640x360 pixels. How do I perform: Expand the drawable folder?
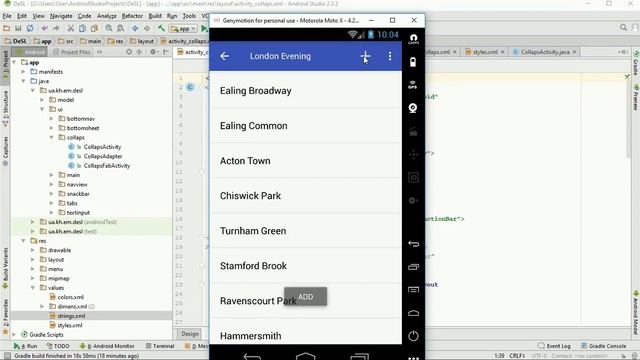33,250
